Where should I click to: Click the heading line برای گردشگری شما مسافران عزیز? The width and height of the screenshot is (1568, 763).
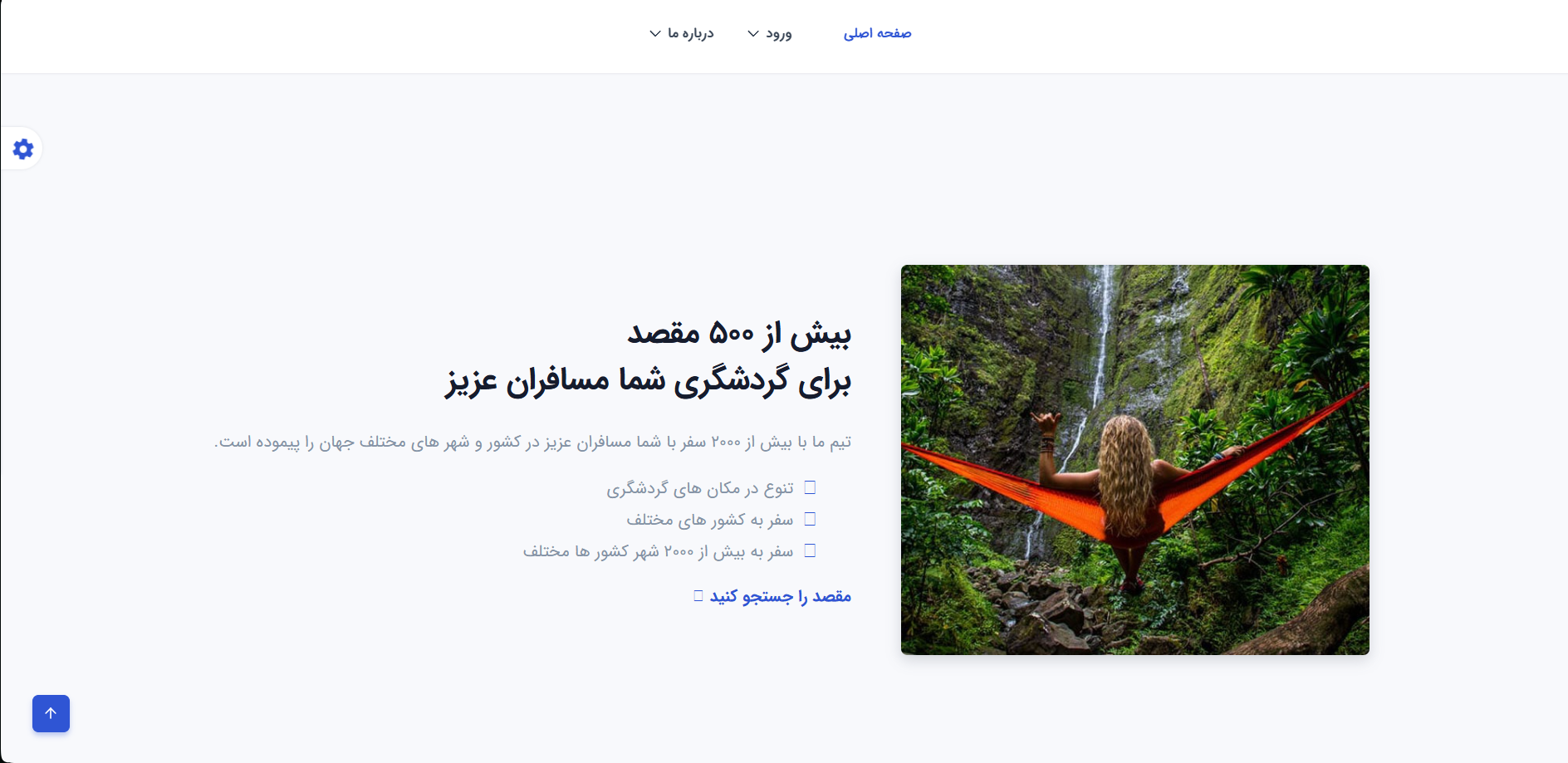pyautogui.click(x=648, y=381)
